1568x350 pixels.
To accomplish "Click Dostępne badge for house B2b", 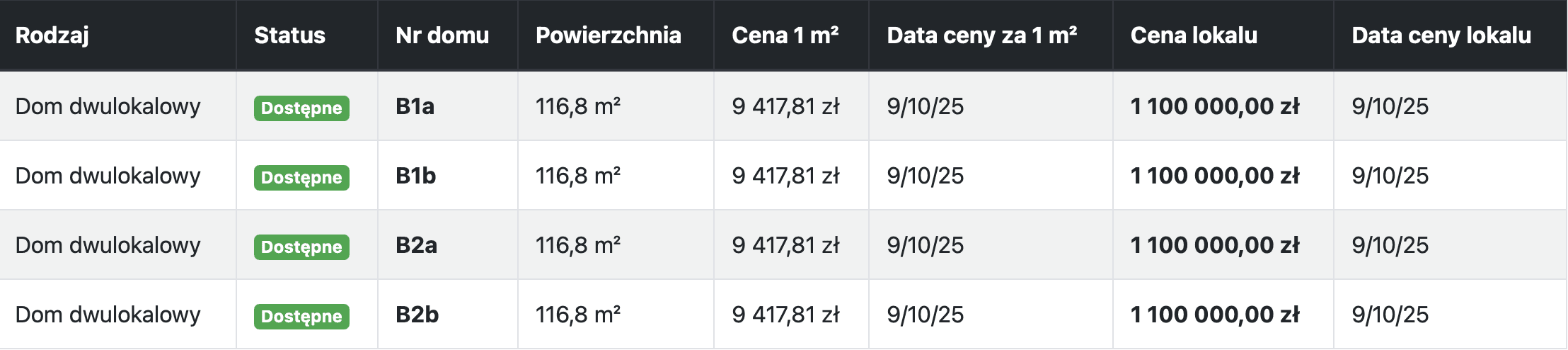I will tap(301, 317).
